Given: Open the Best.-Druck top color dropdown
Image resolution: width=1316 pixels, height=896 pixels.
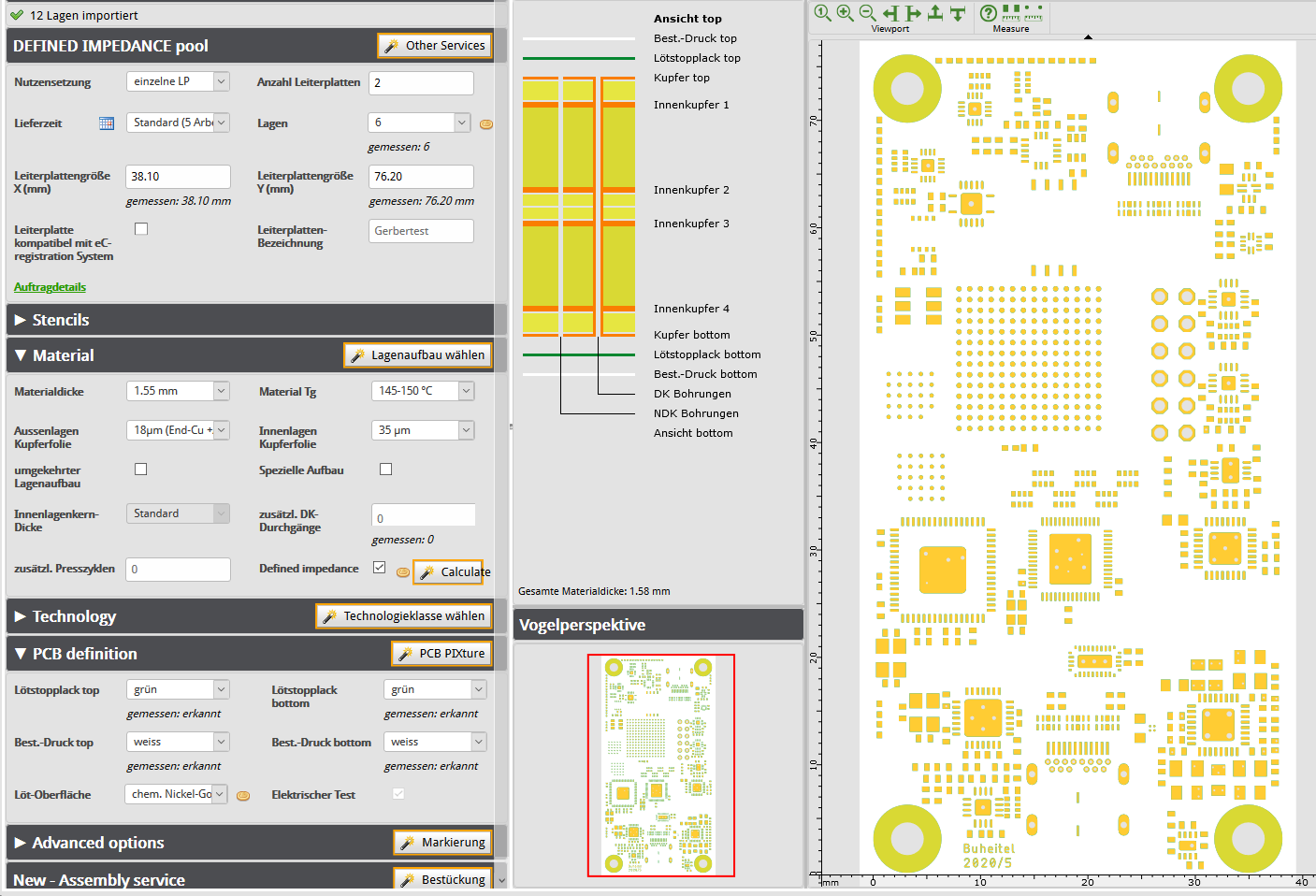Looking at the screenshot, I should coord(178,742).
